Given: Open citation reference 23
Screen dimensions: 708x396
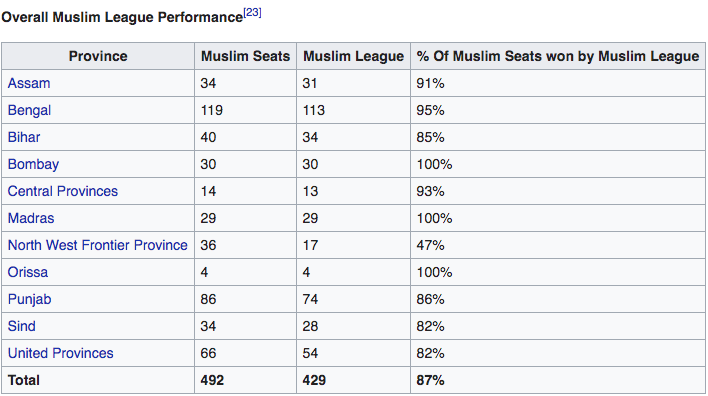Looking at the screenshot, I should click(252, 13).
